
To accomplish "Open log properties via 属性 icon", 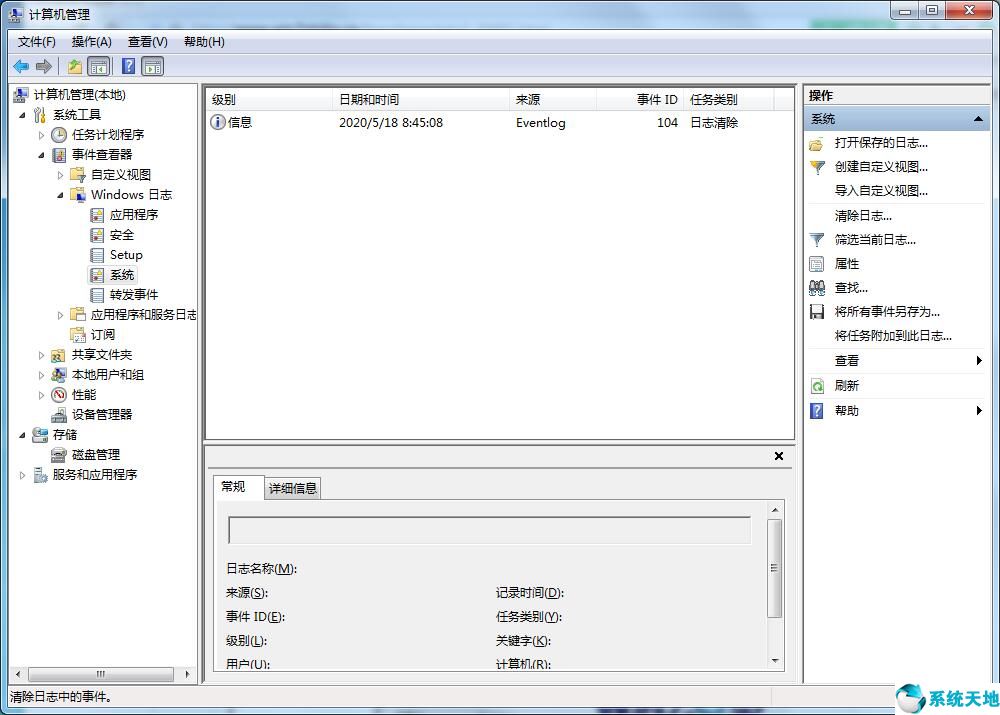I will pyautogui.click(x=818, y=263).
